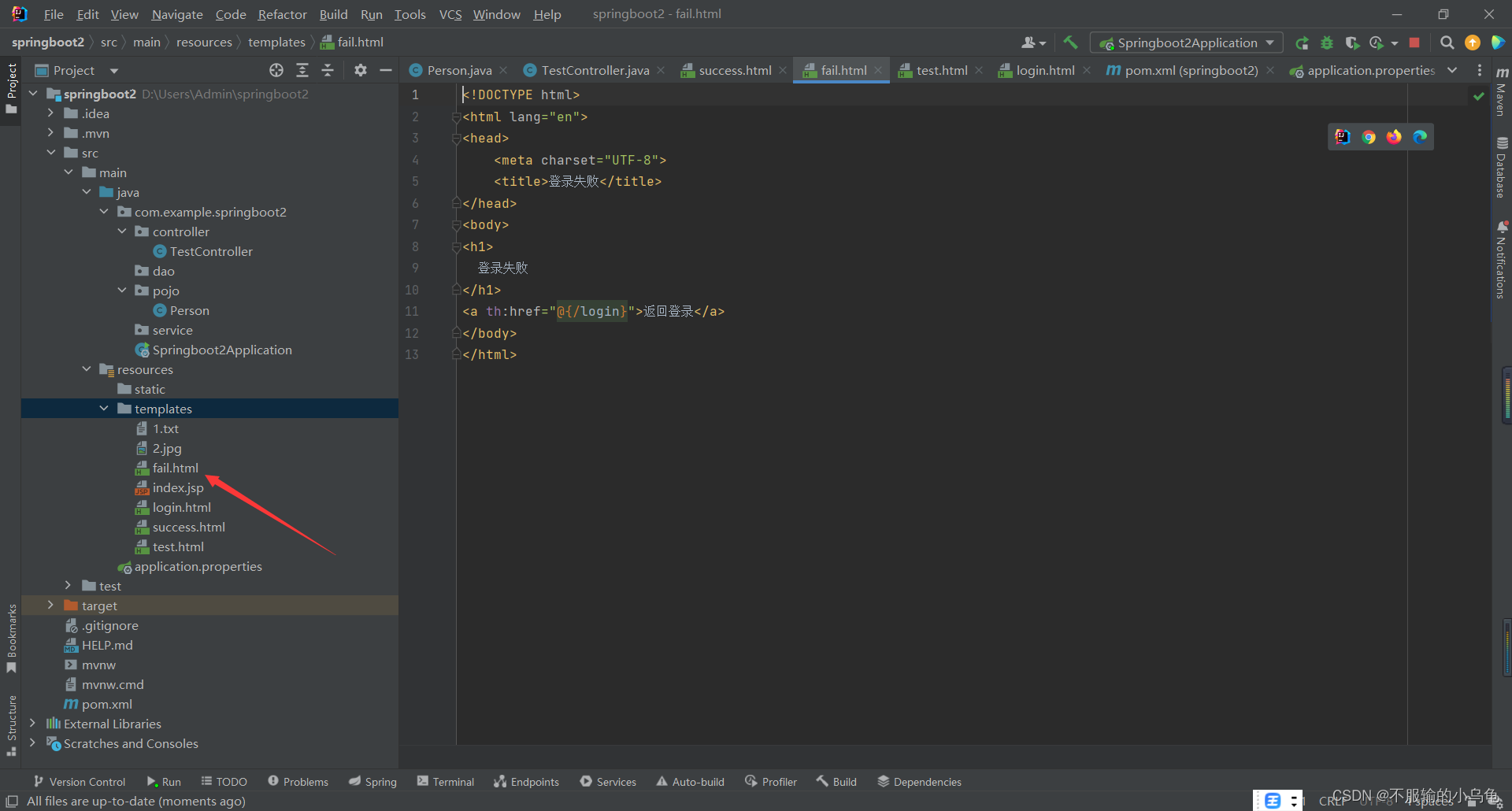1512x811 pixels.
Task: Open page in Chrome browser icon
Action: point(1369,137)
